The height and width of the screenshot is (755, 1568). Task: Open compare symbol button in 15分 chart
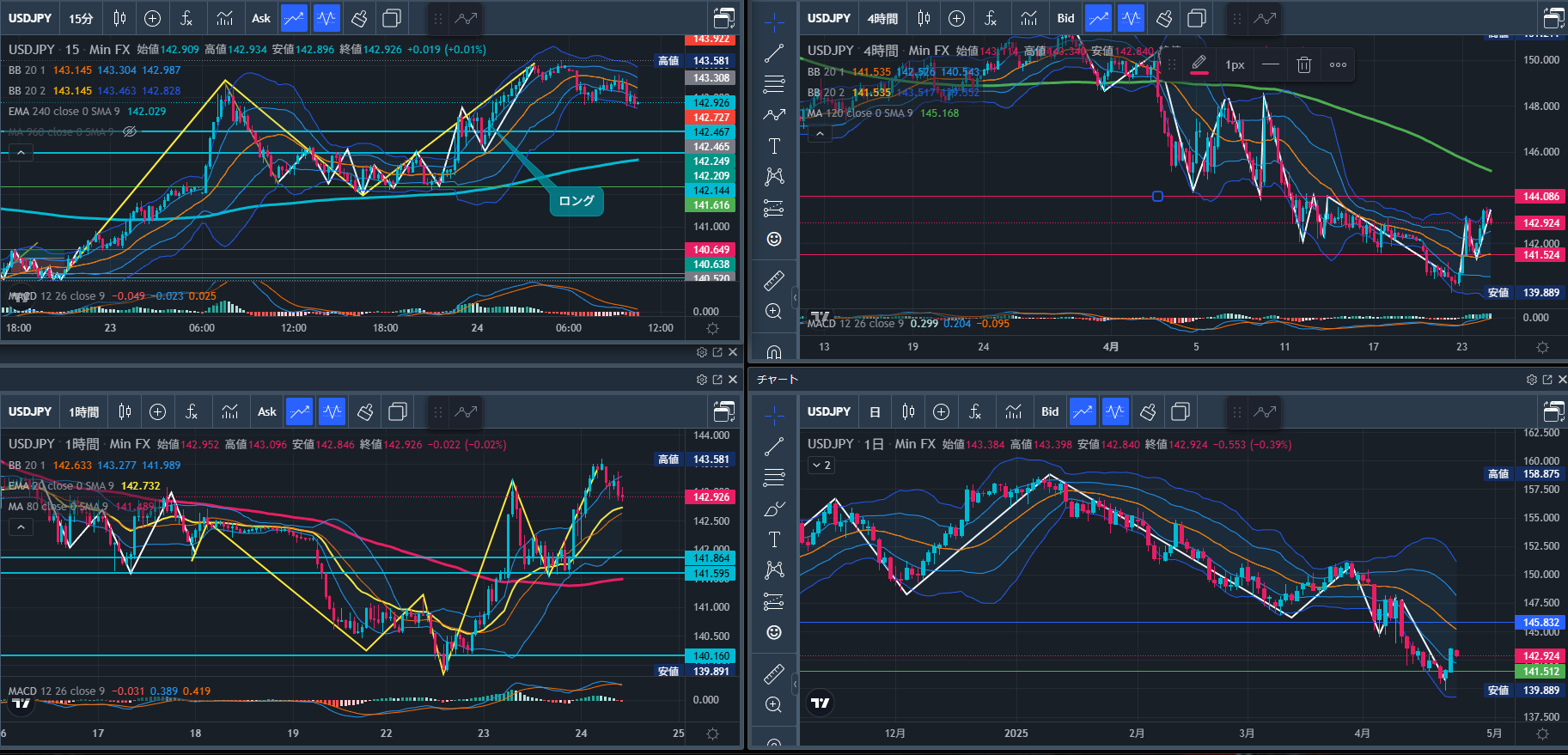click(152, 18)
